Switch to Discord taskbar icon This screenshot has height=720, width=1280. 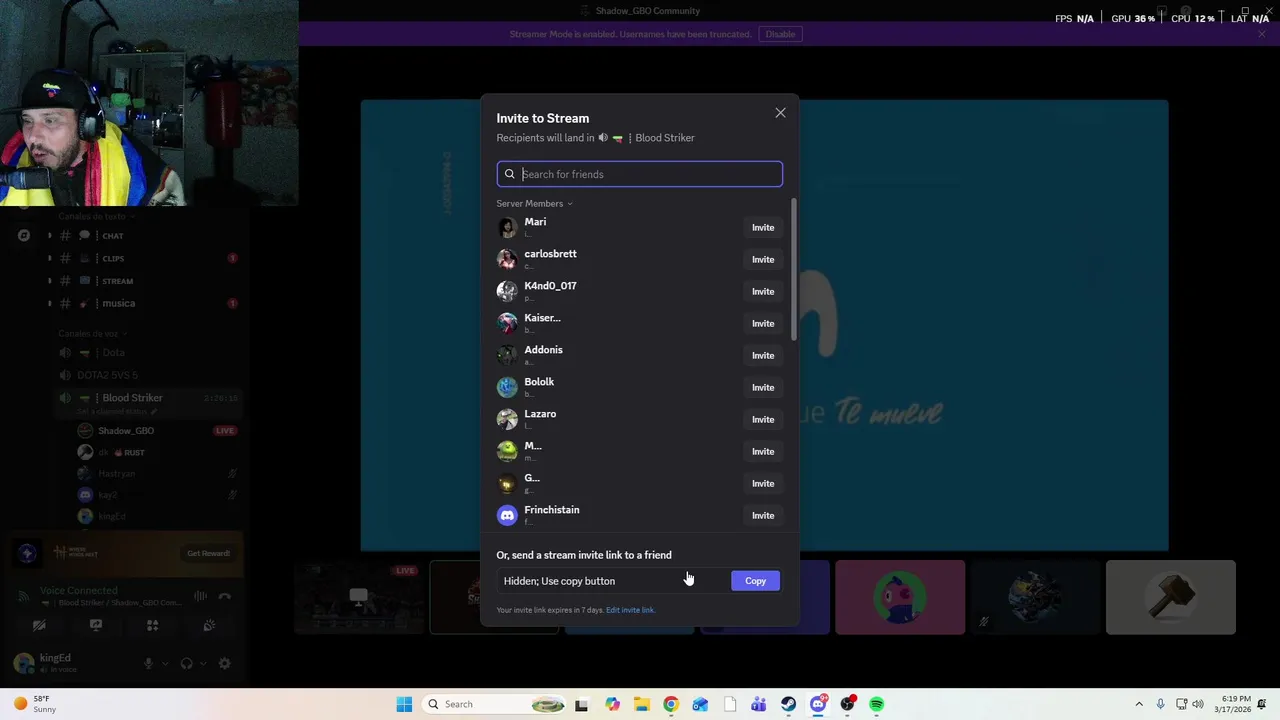(818, 704)
